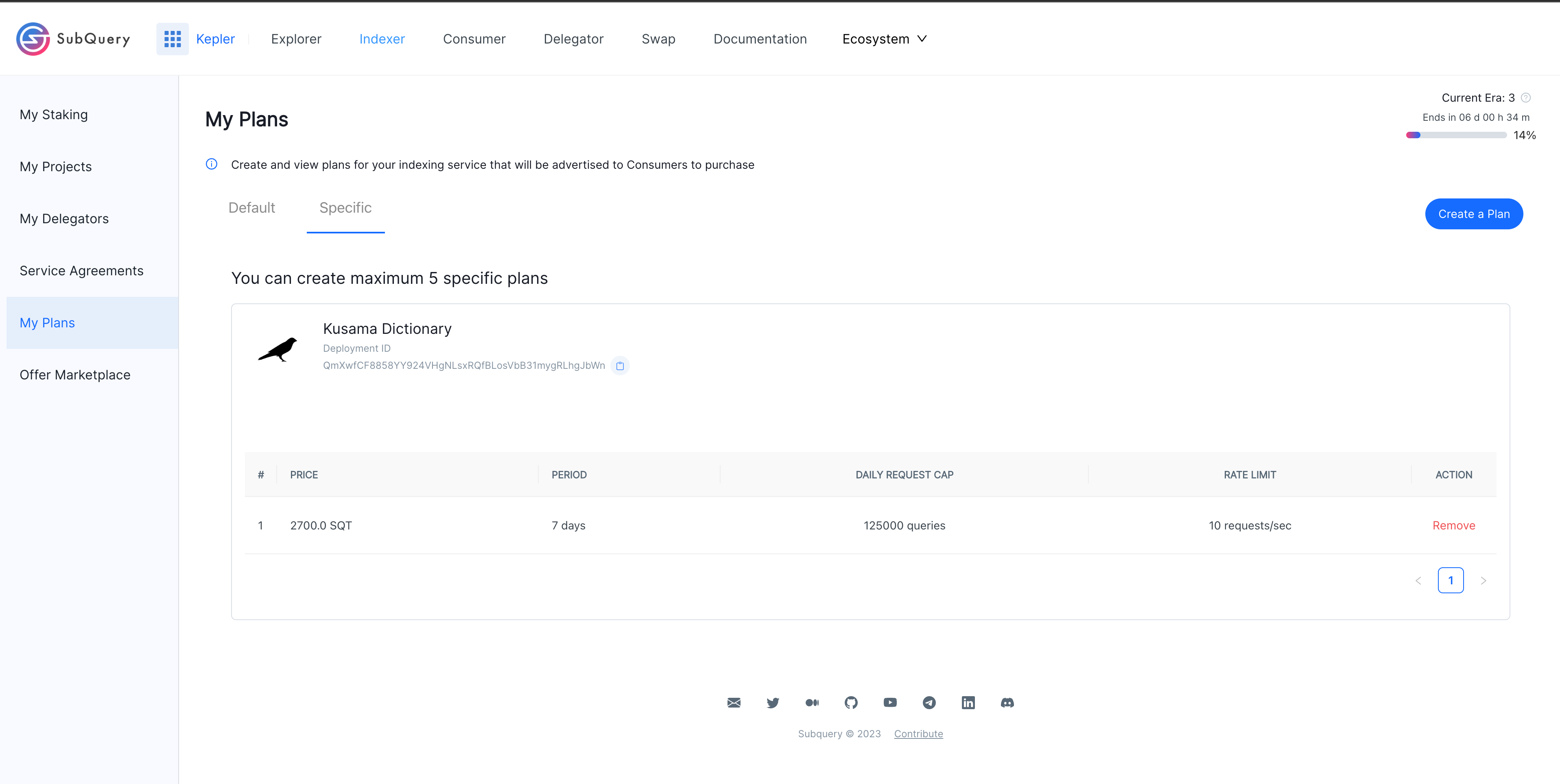Image resolution: width=1560 pixels, height=784 pixels.
Task: Click the ACTION column header
Action: 1453,475
